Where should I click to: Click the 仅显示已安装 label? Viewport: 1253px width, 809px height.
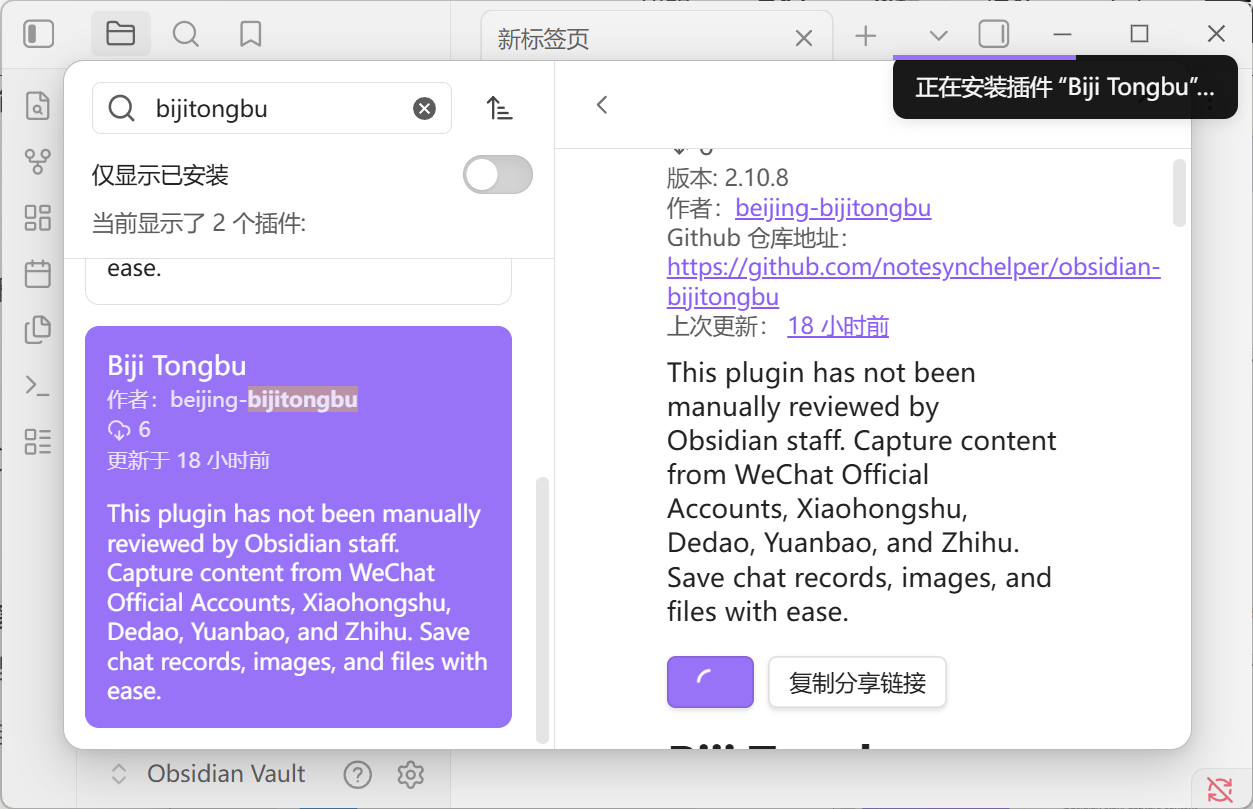(x=160, y=176)
